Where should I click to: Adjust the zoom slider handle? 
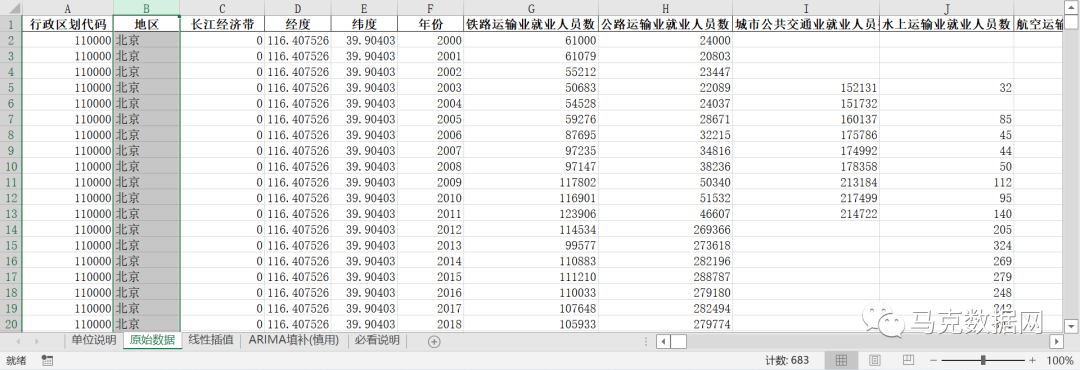[983, 360]
